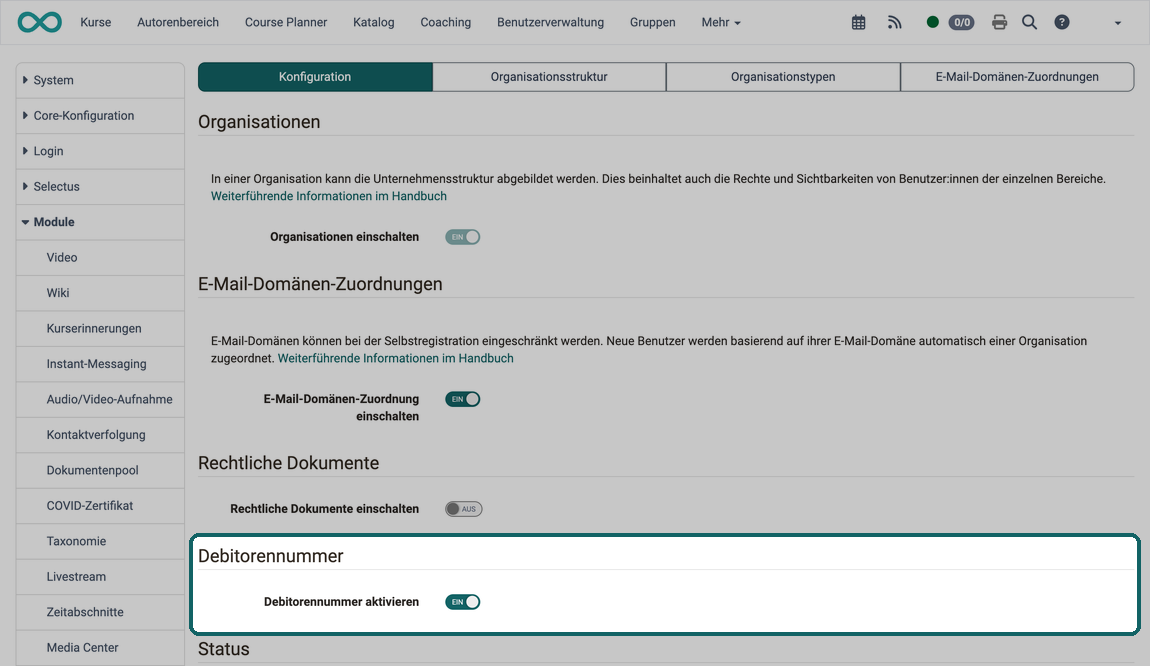This screenshot has width=1150, height=666.
Task: Select Instant-Messaging in the sidebar
Action: (100, 364)
